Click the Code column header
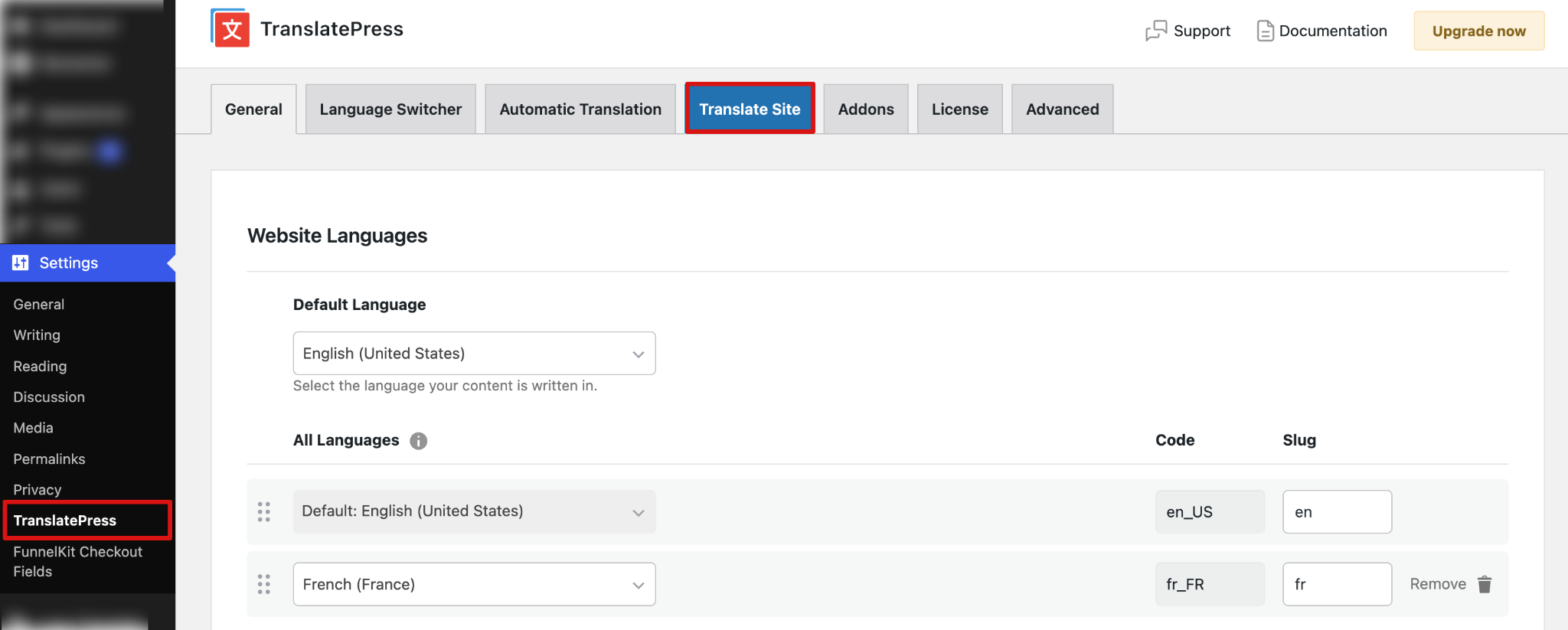The image size is (1568, 630). tap(1175, 440)
